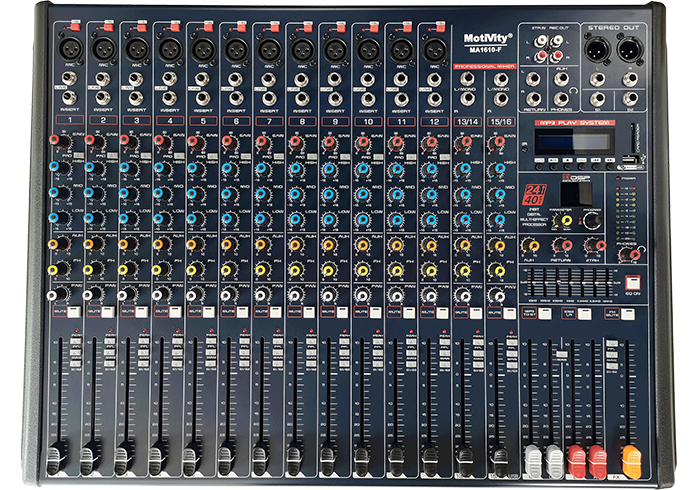
Task: Click the orange FX master fader
Action: pyautogui.click(x=631, y=460)
